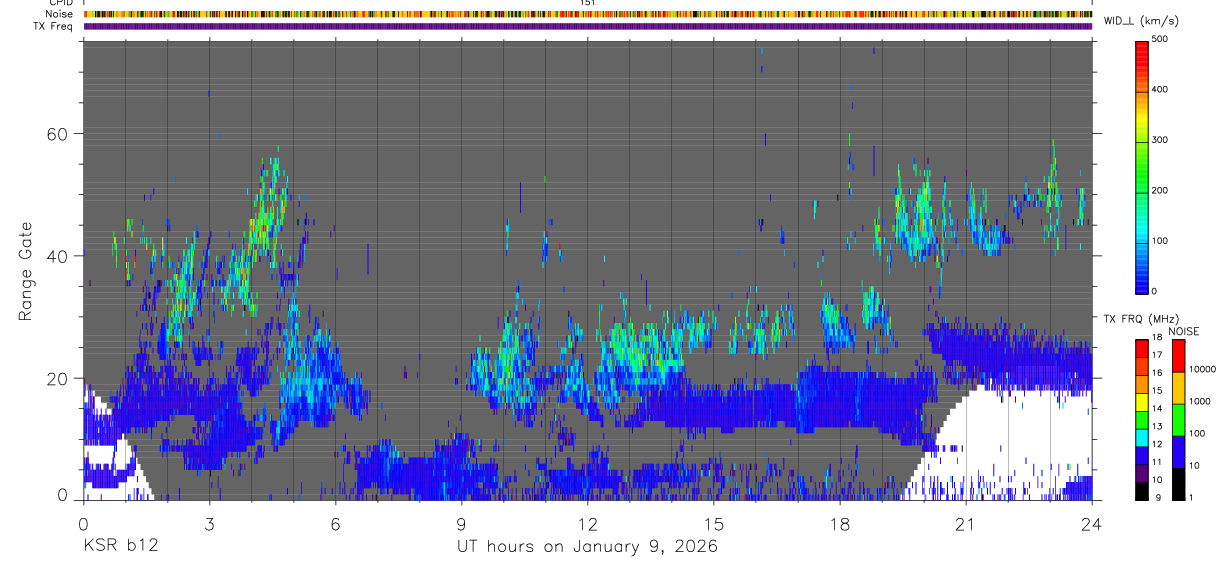
Task: Click the '21' UT hour axis tick
Action: [966, 522]
